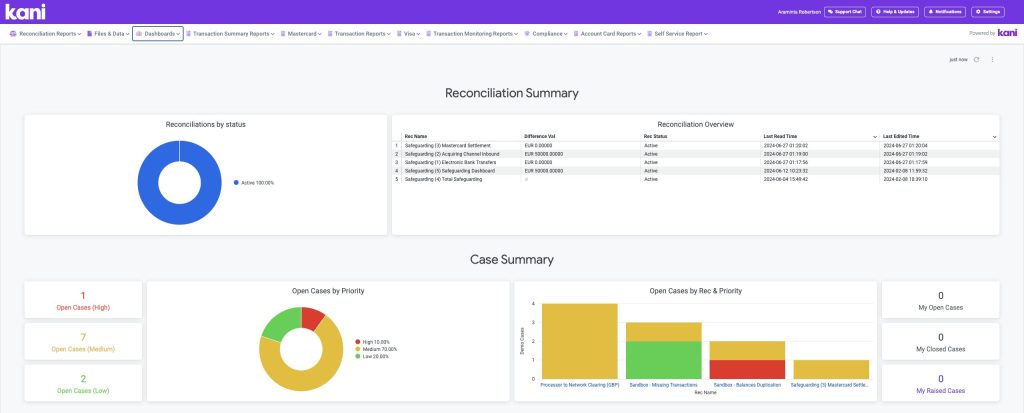Open the Dashboards menu

[158, 34]
